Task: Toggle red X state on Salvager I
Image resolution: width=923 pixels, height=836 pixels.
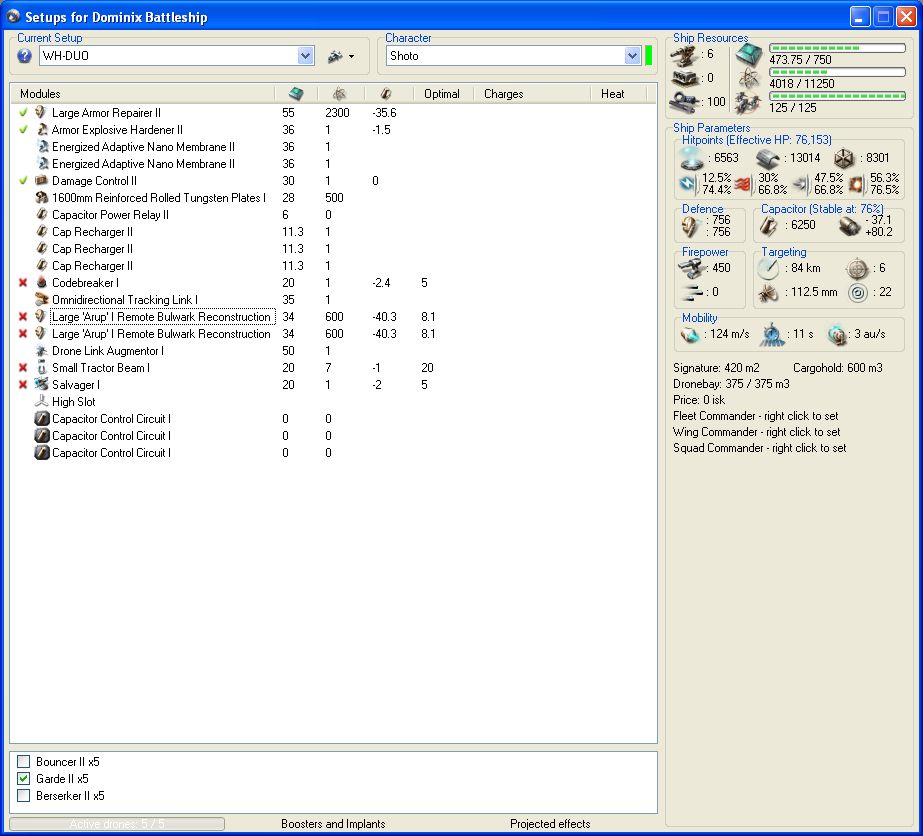Action: [x=23, y=384]
